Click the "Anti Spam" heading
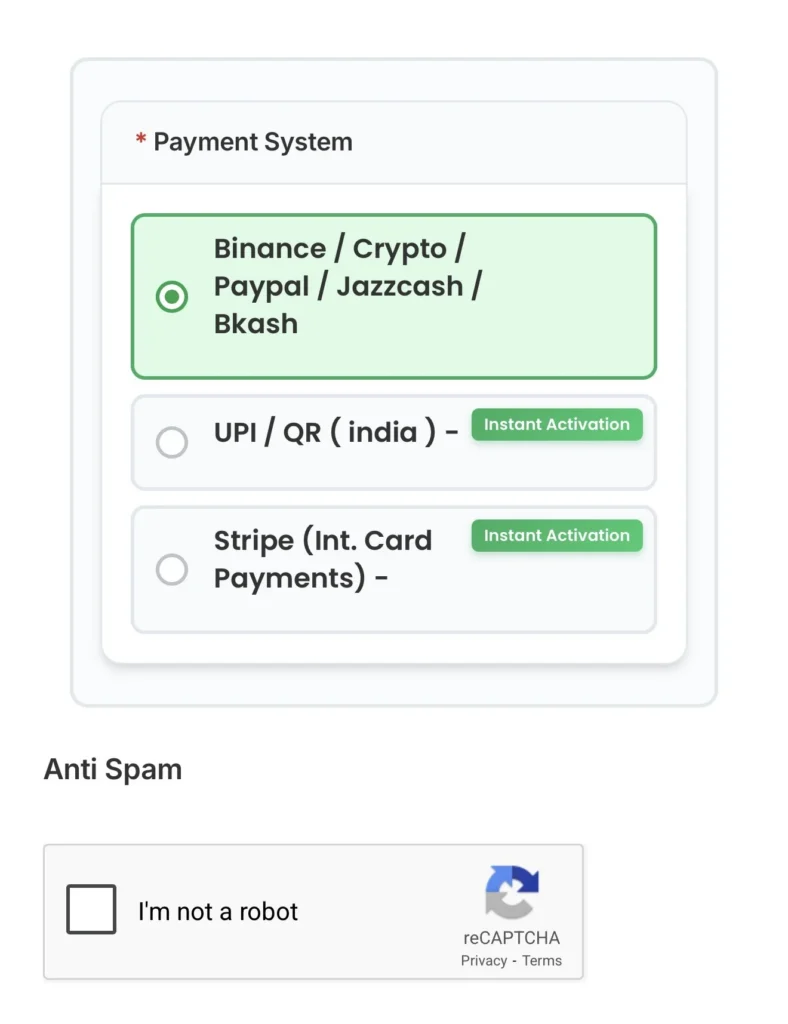Image resolution: width=788 pixels, height=1024 pixels. point(113,770)
